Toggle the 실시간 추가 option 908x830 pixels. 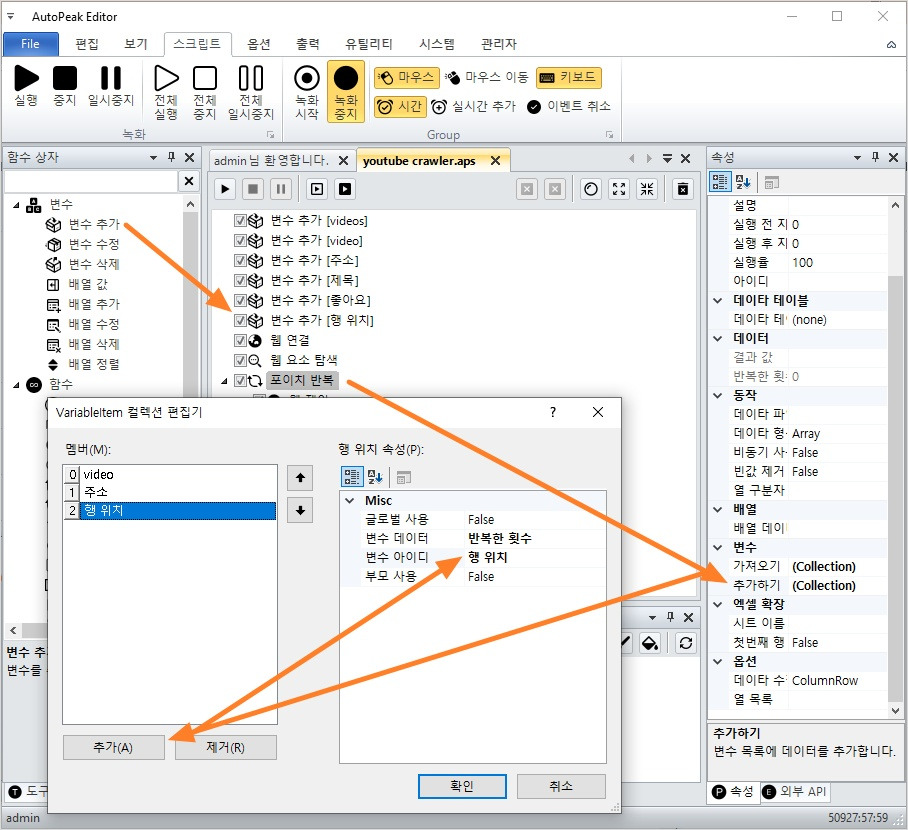pos(473,107)
